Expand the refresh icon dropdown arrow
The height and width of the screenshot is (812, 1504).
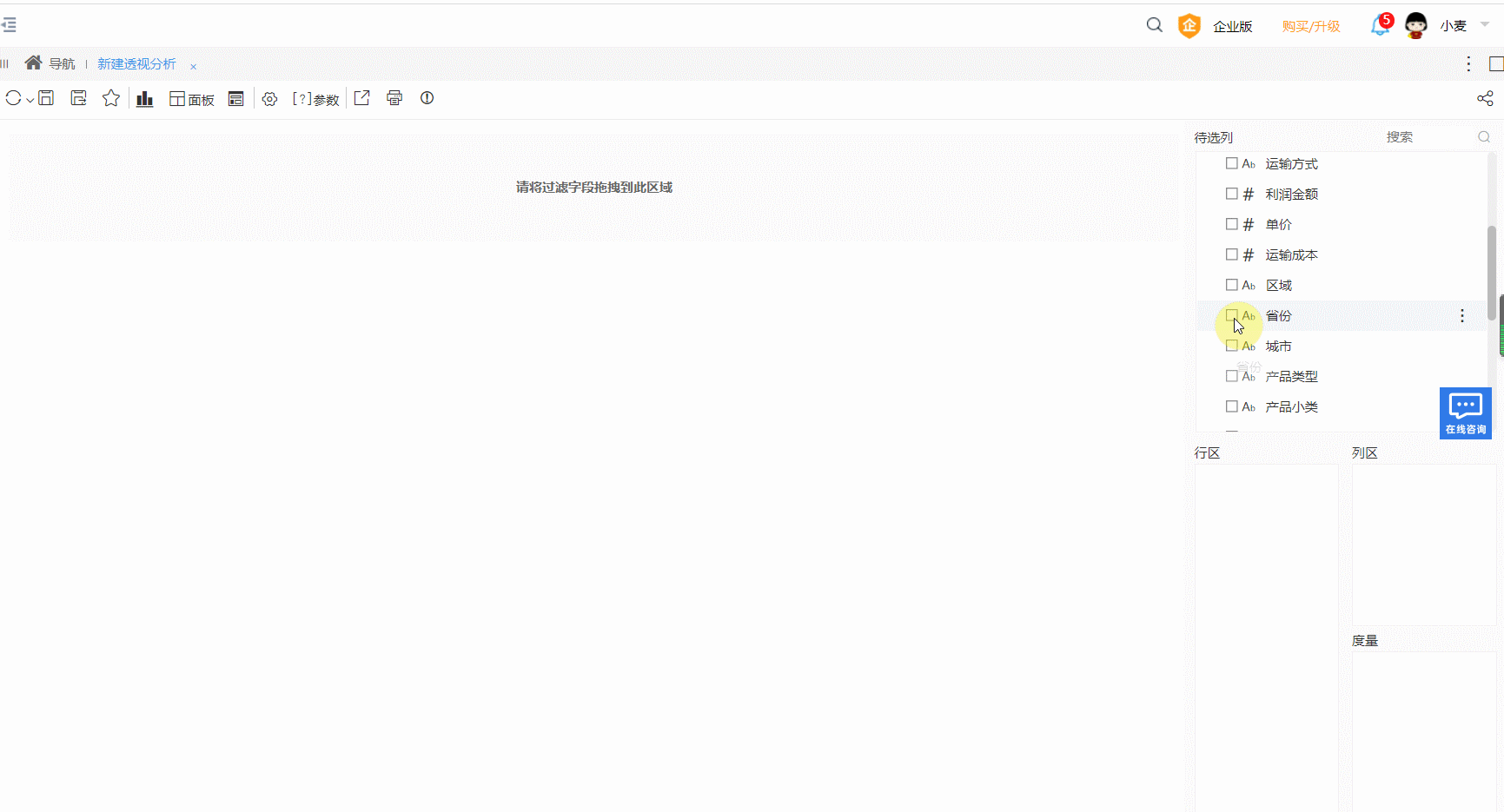[x=30, y=100]
